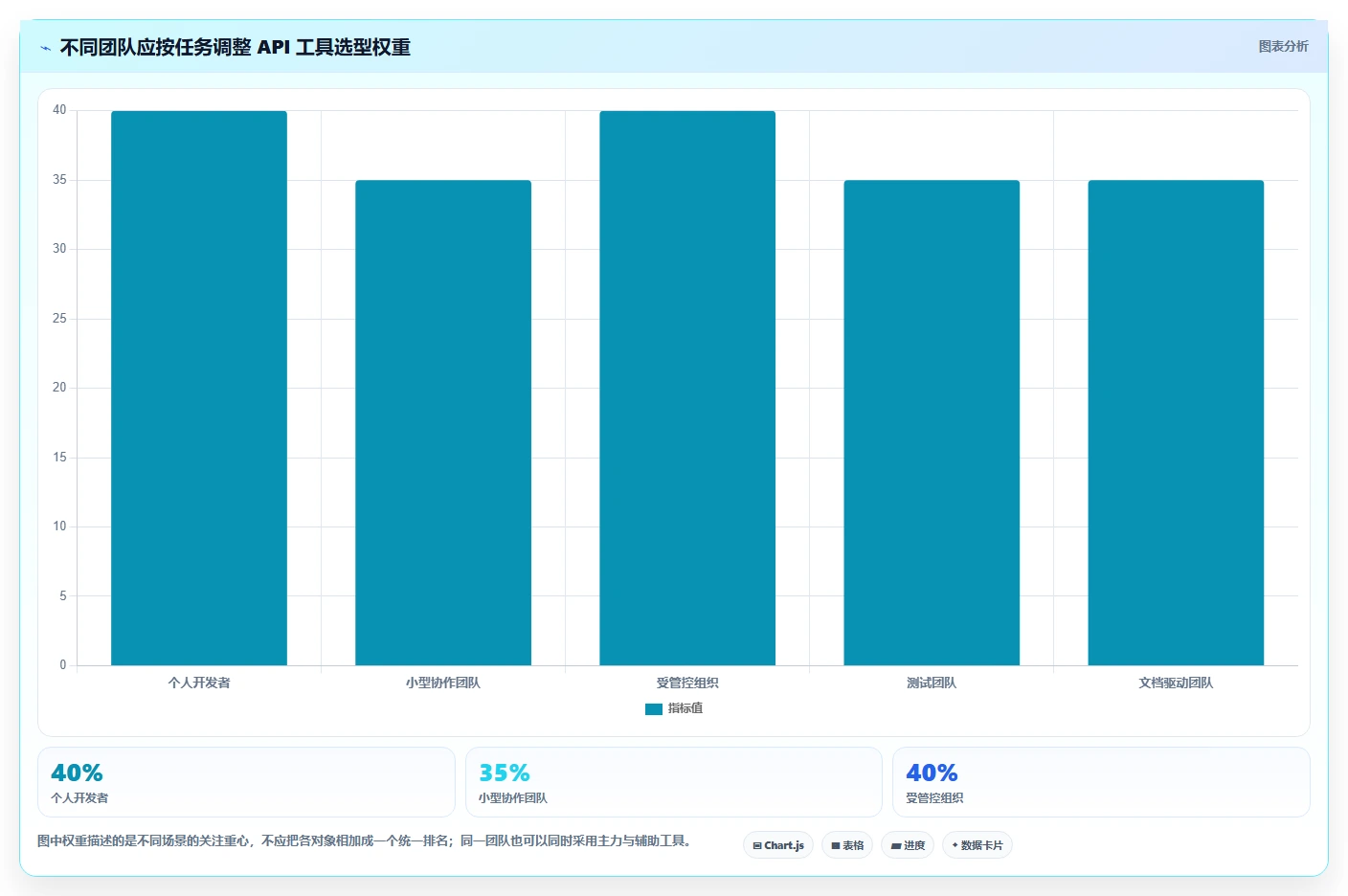This screenshot has height=896, width=1348.
Task: Click the icon inside the Chart.js chip
Action: [x=757, y=846]
